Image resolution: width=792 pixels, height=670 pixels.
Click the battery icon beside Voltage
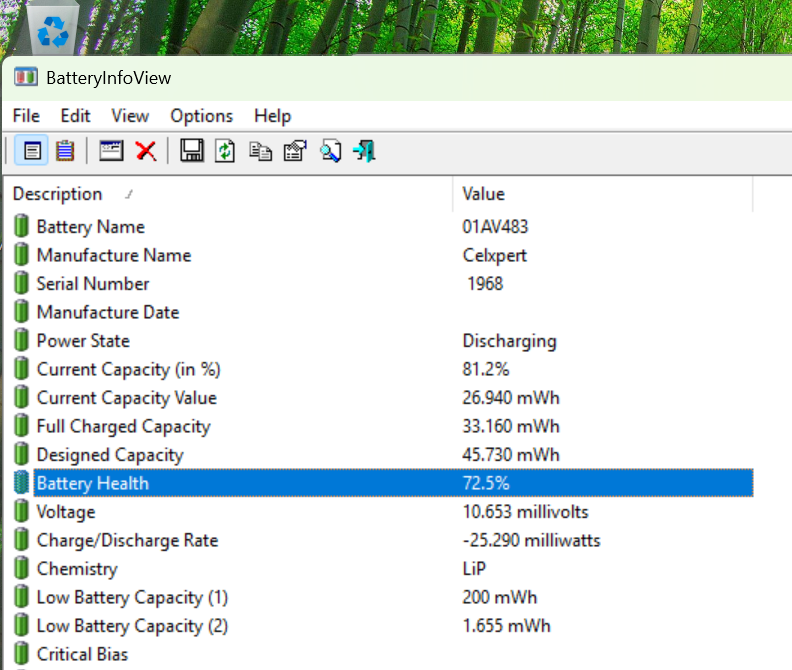pos(21,511)
